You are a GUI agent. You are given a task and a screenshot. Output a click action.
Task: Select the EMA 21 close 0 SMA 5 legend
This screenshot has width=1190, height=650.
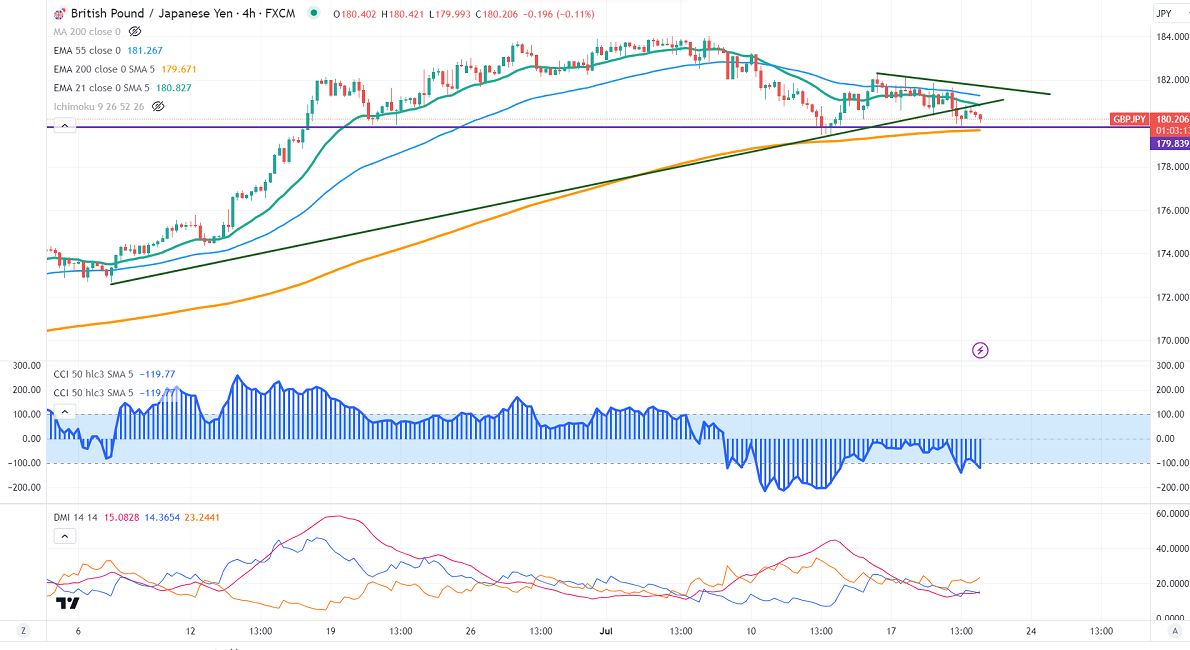pyautogui.click(x=102, y=88)
